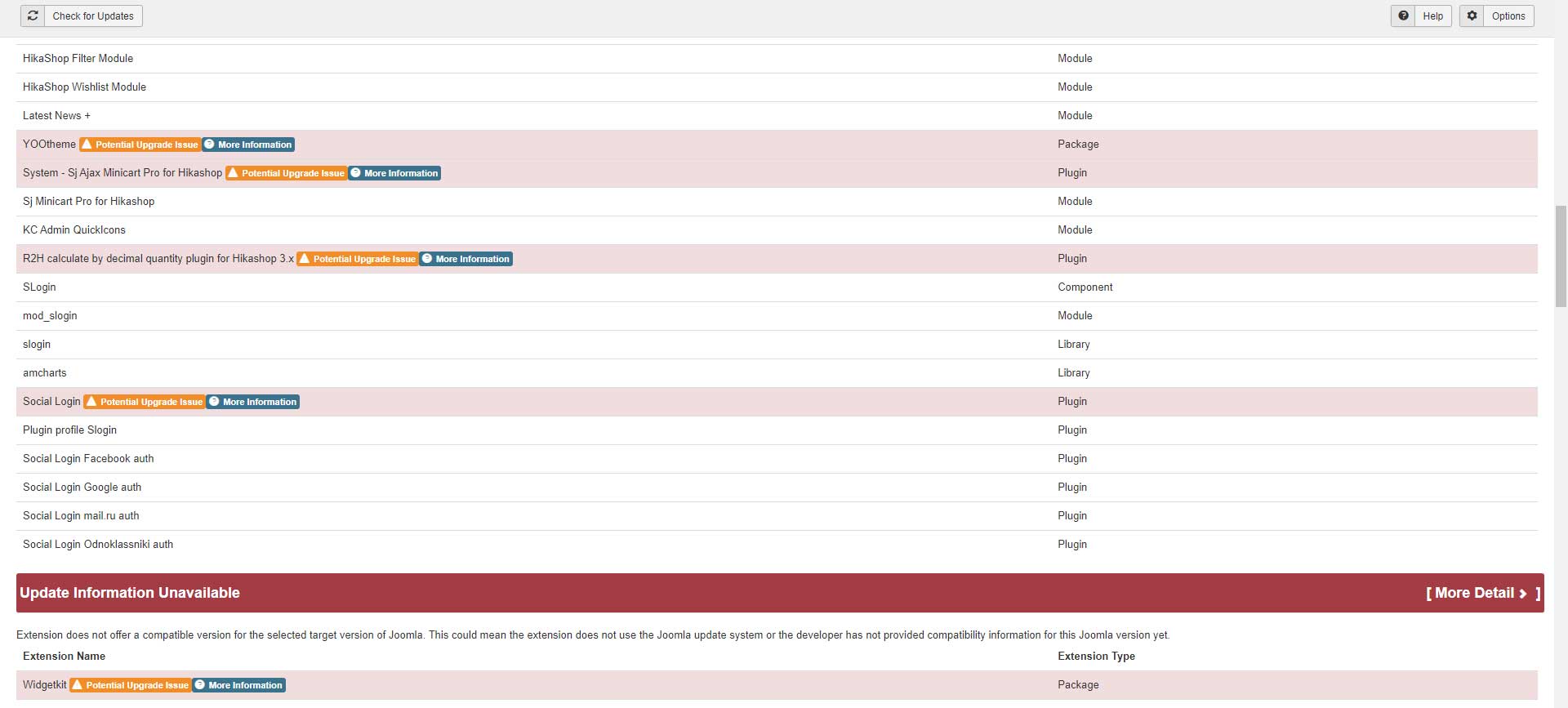Click the Extension Type column header
The height and width of the screenshot is (708, 1568).
(1096, 656)
